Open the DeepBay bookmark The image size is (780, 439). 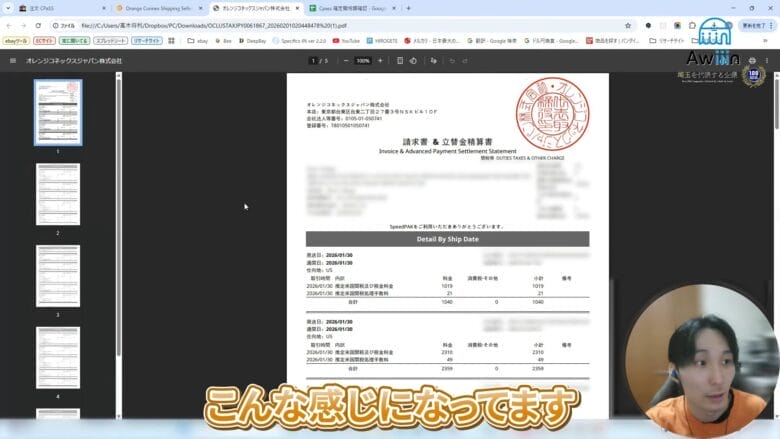(253, 41)
